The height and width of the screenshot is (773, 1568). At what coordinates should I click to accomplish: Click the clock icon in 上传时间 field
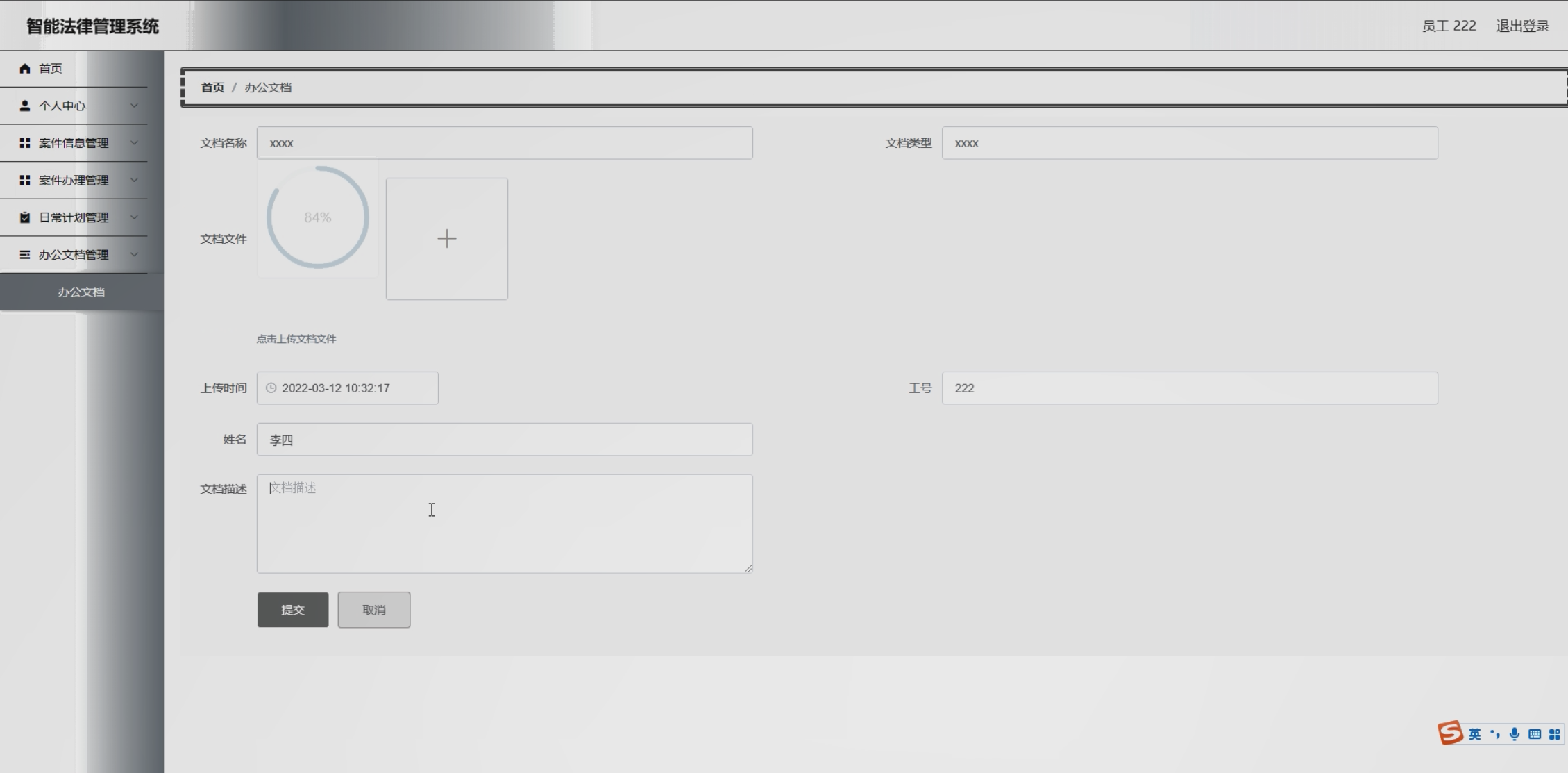[271, 388]
